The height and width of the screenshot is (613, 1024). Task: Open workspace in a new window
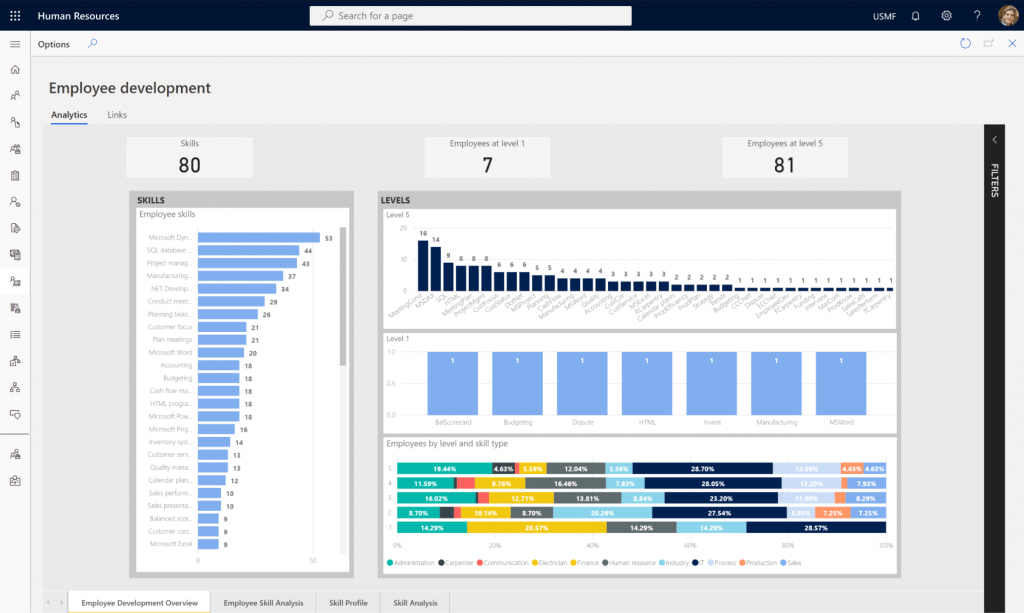point(987,43)
